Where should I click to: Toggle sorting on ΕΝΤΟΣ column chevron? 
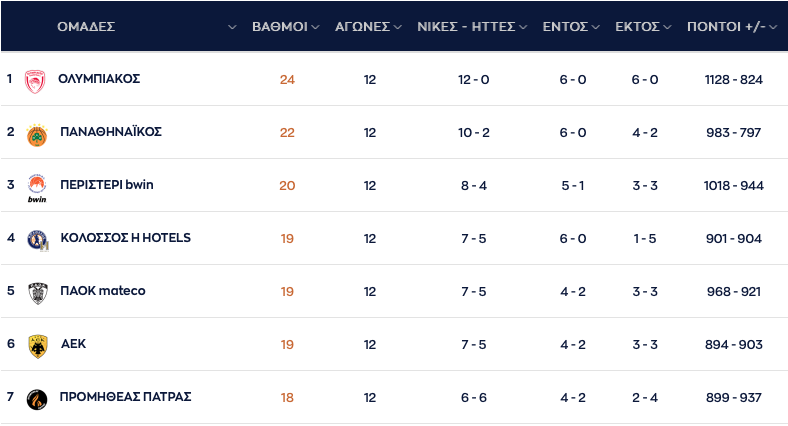pos(595,27)
